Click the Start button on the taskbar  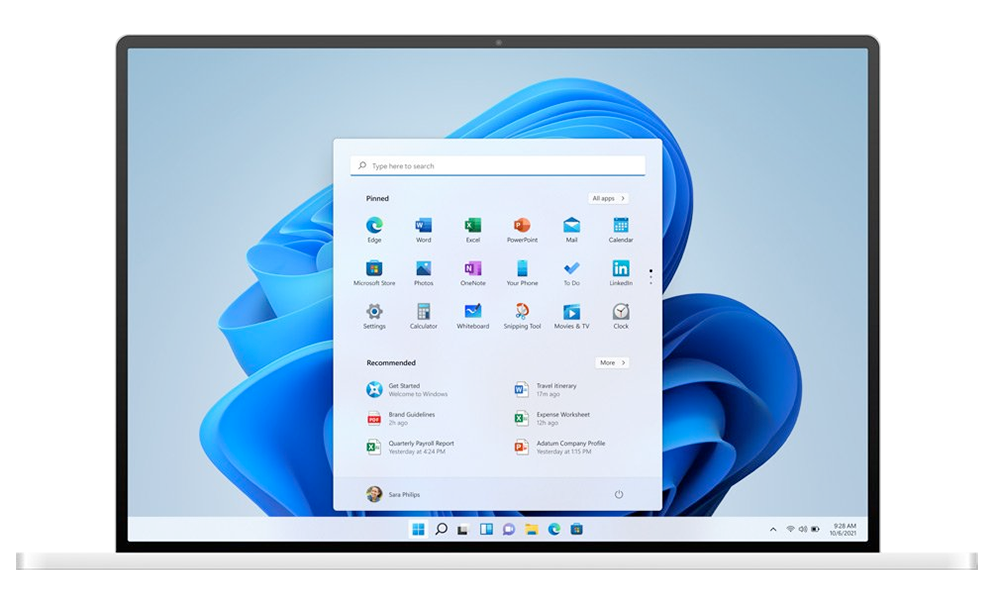pyautogui.click(x=418, y=529)
